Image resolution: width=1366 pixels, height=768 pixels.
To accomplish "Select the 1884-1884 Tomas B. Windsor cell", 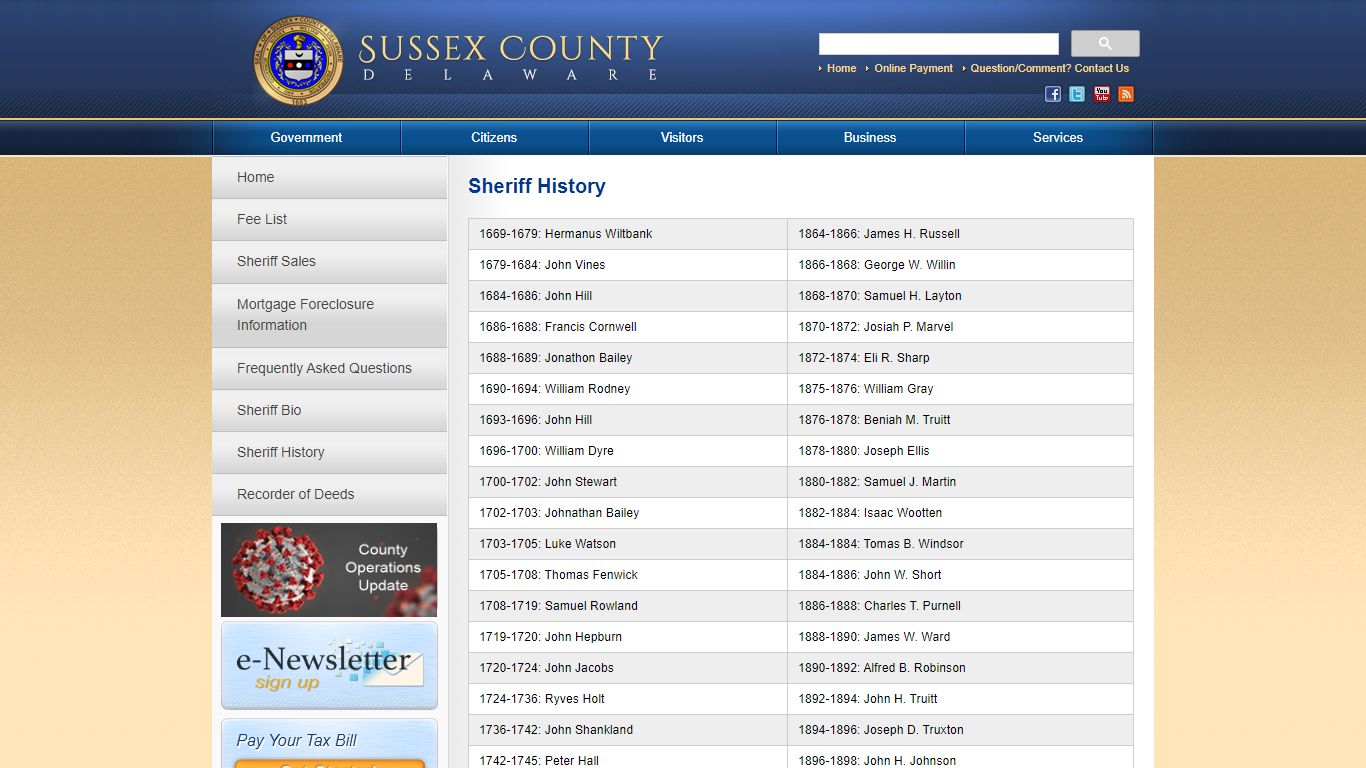I will click(961, 544).
